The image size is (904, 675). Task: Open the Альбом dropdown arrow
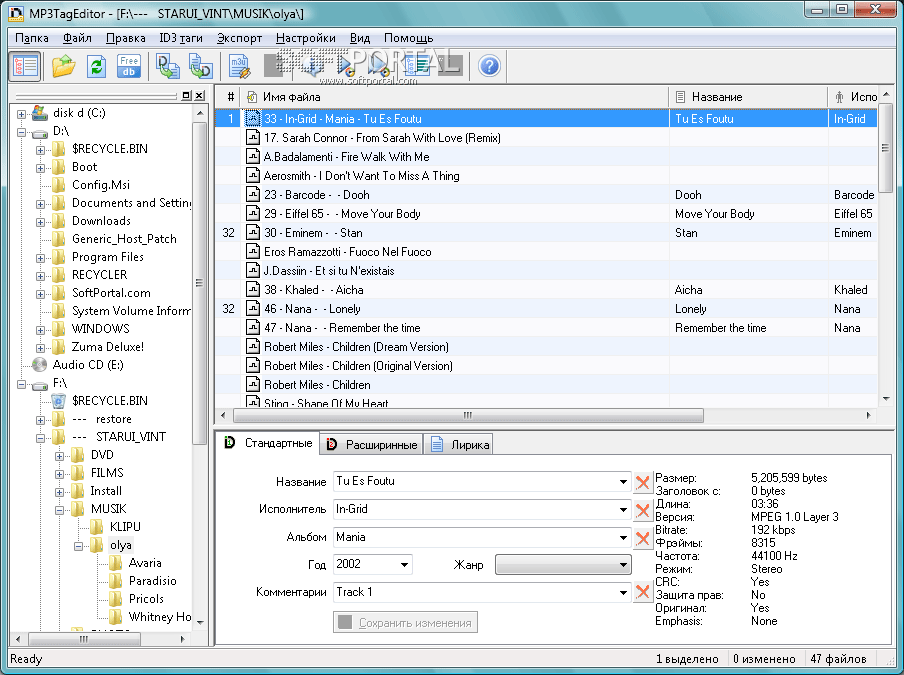click(x=623, y=537)
